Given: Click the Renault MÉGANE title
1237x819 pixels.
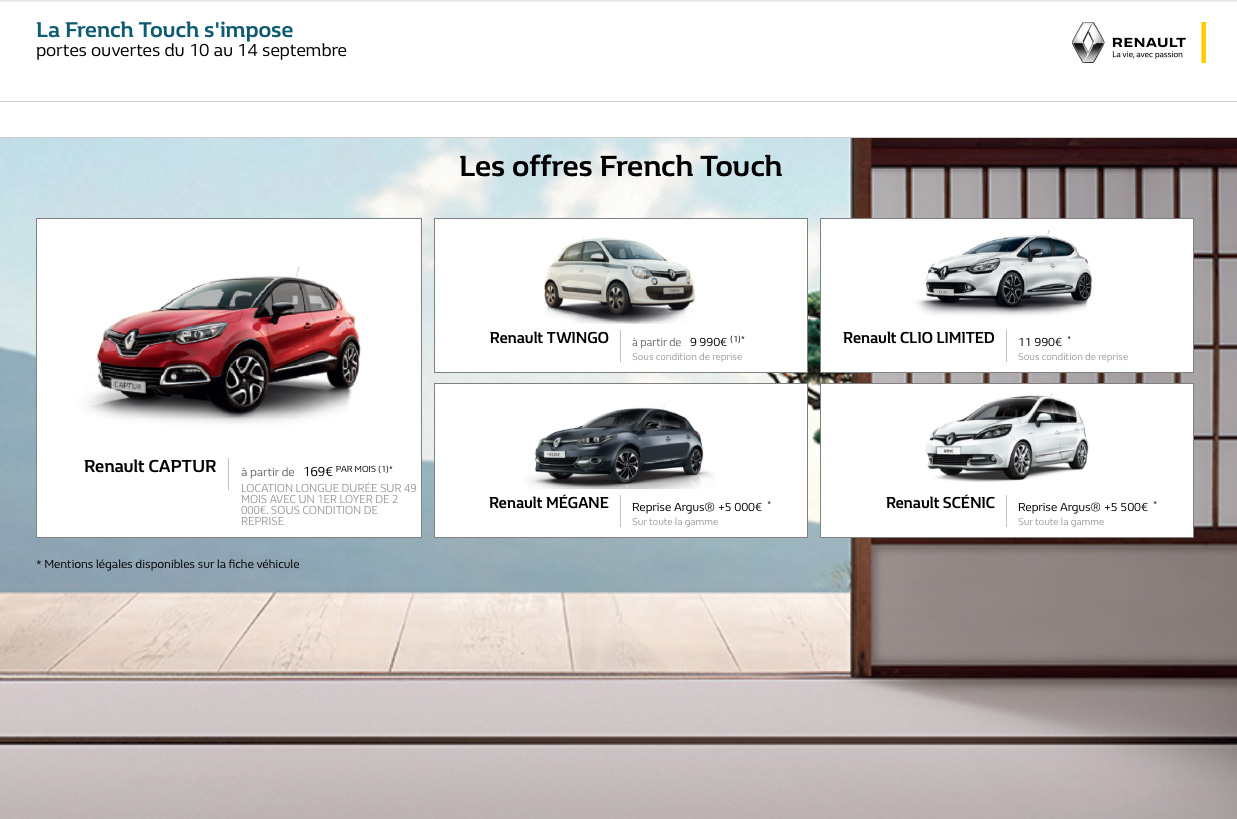Looking at the screenshot, I should [x=548, y=502].
